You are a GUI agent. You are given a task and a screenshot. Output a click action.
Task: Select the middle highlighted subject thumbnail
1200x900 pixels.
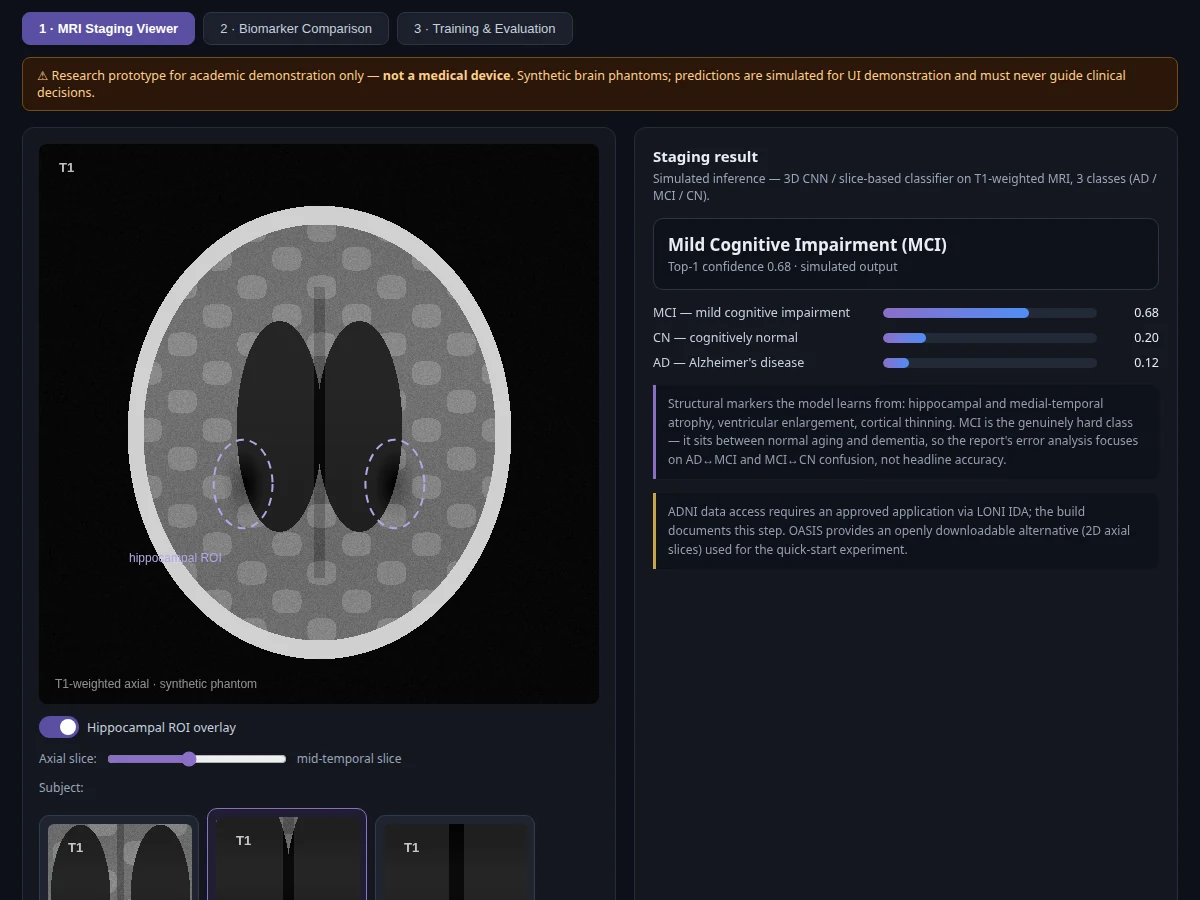pos(287,854)
